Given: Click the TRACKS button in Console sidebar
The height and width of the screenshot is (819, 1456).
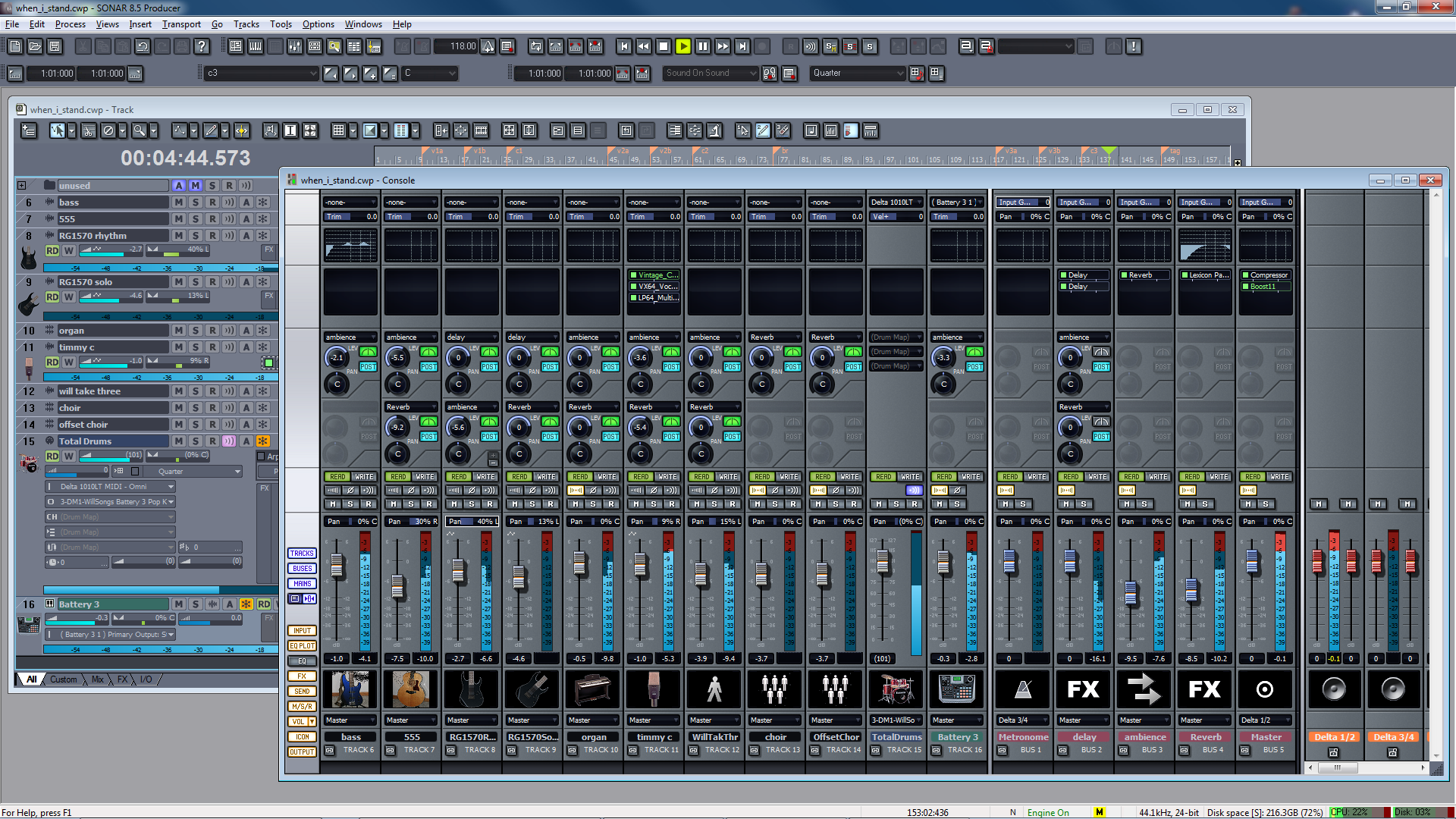Looking at the screenshot, I should [302, 554].
